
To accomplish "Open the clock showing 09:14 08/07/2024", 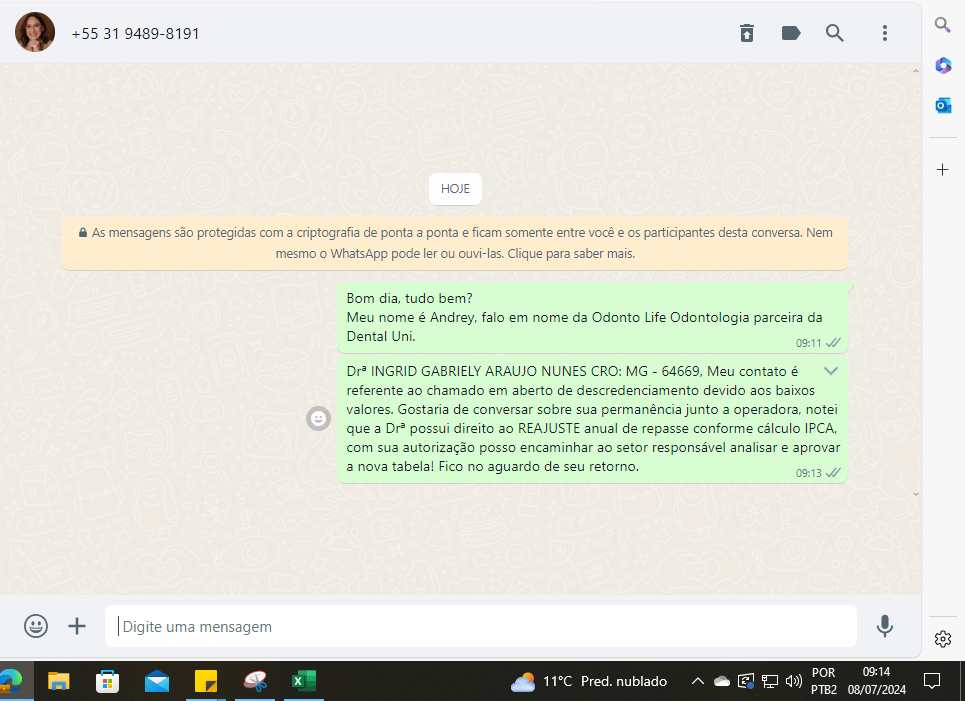I will pos(876,681).
